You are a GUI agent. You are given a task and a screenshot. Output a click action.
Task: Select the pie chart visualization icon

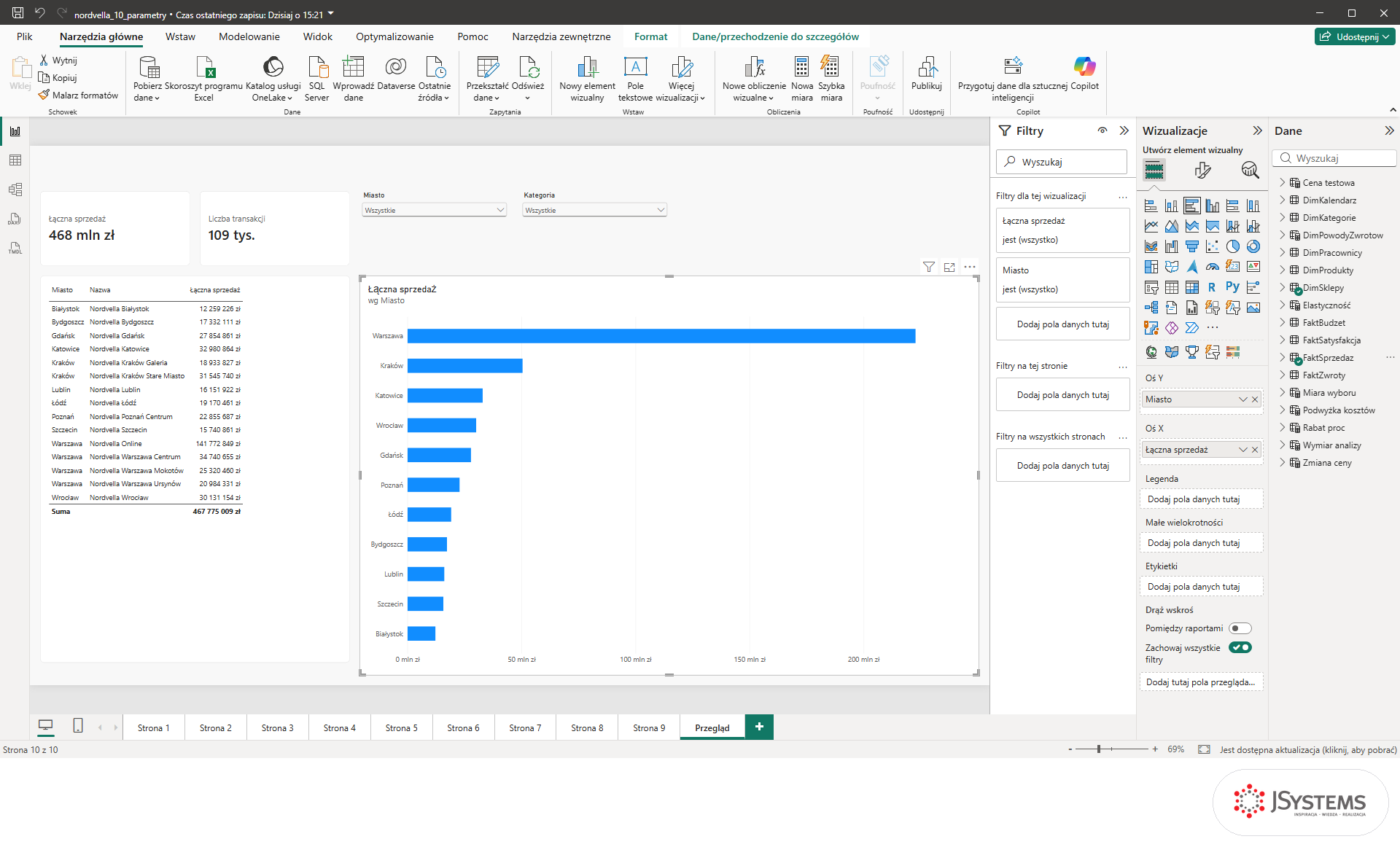[1232, 246]
